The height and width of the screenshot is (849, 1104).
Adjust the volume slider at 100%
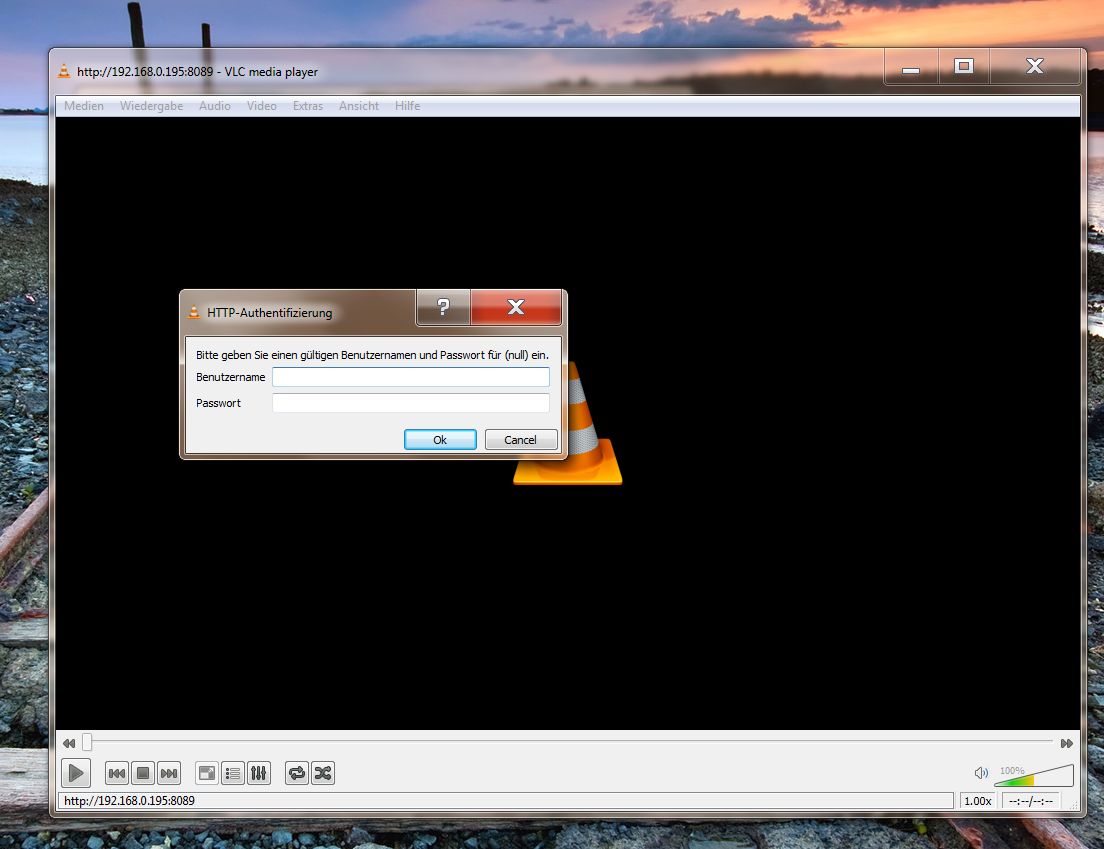1034,775
